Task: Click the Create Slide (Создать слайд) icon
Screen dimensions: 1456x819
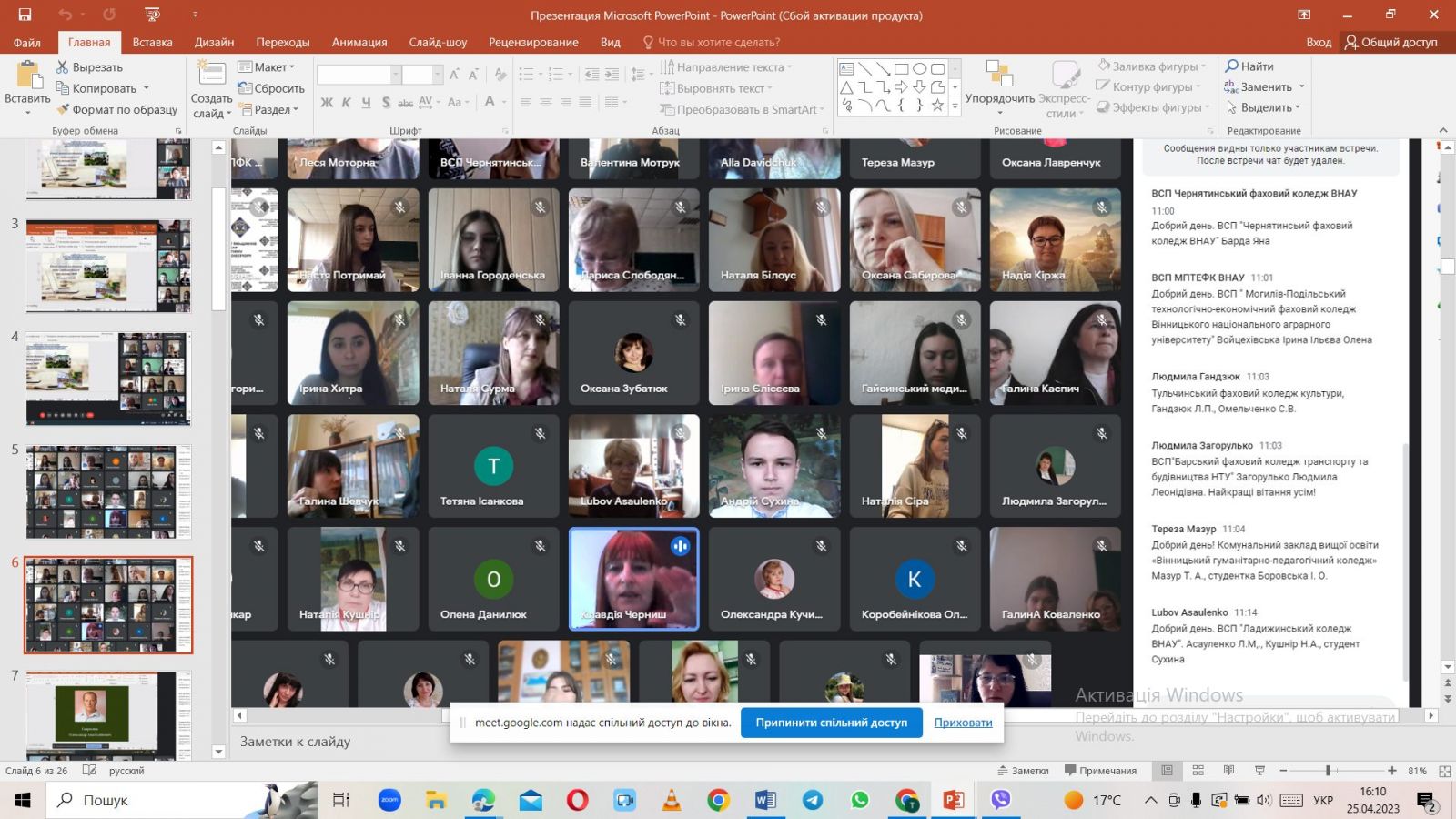Action: coord(211,76)
